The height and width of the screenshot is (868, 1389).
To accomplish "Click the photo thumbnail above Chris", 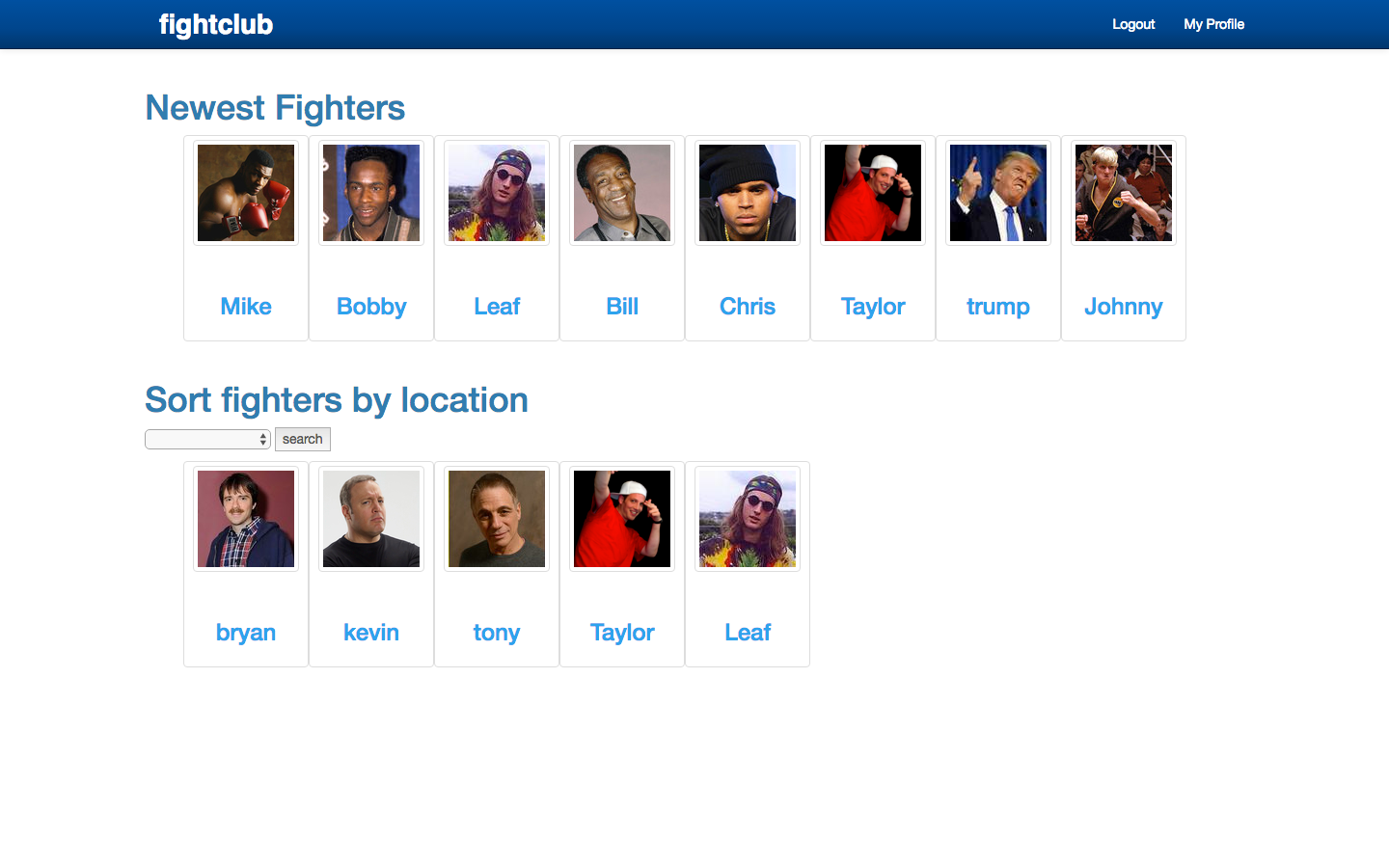I will click(748, 193).
